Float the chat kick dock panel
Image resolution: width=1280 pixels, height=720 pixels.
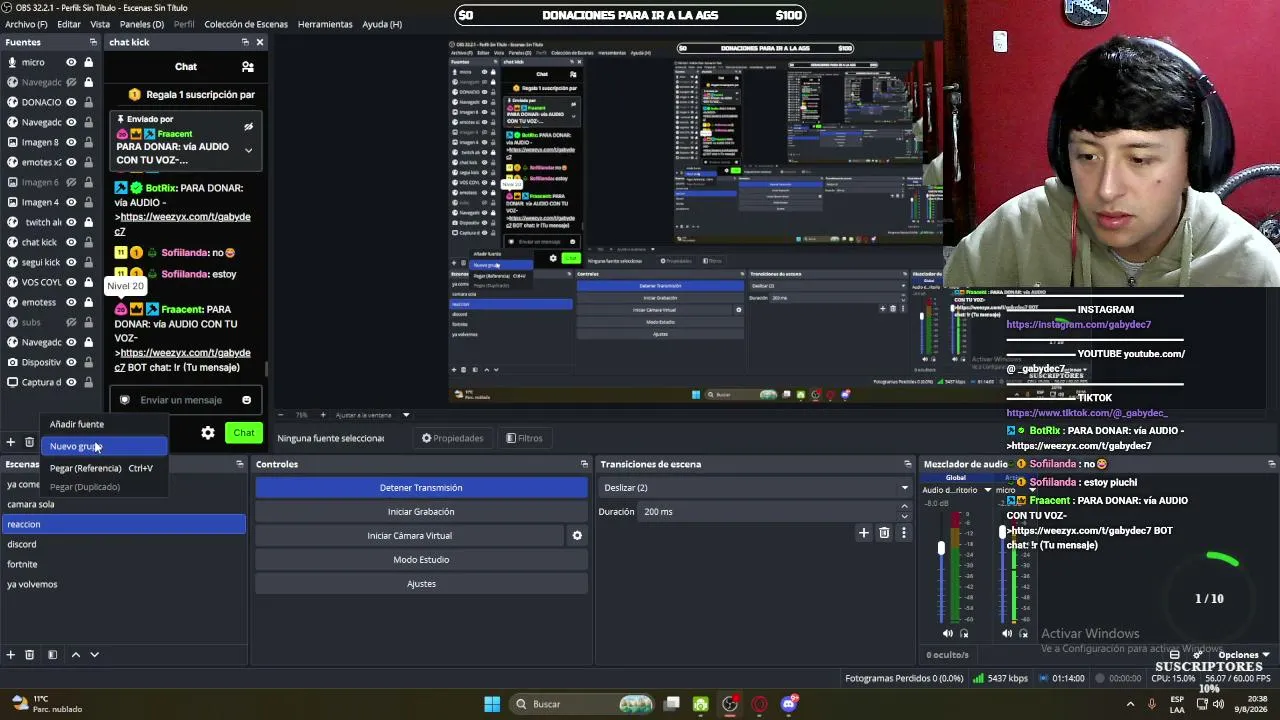point(245,42)
